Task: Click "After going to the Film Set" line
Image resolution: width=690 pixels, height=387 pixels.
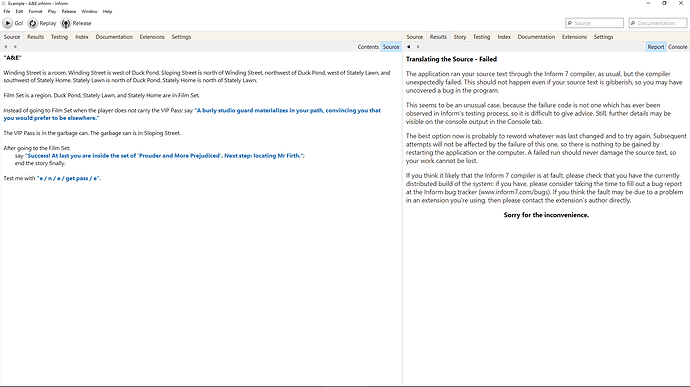Action: coord(37,148)
